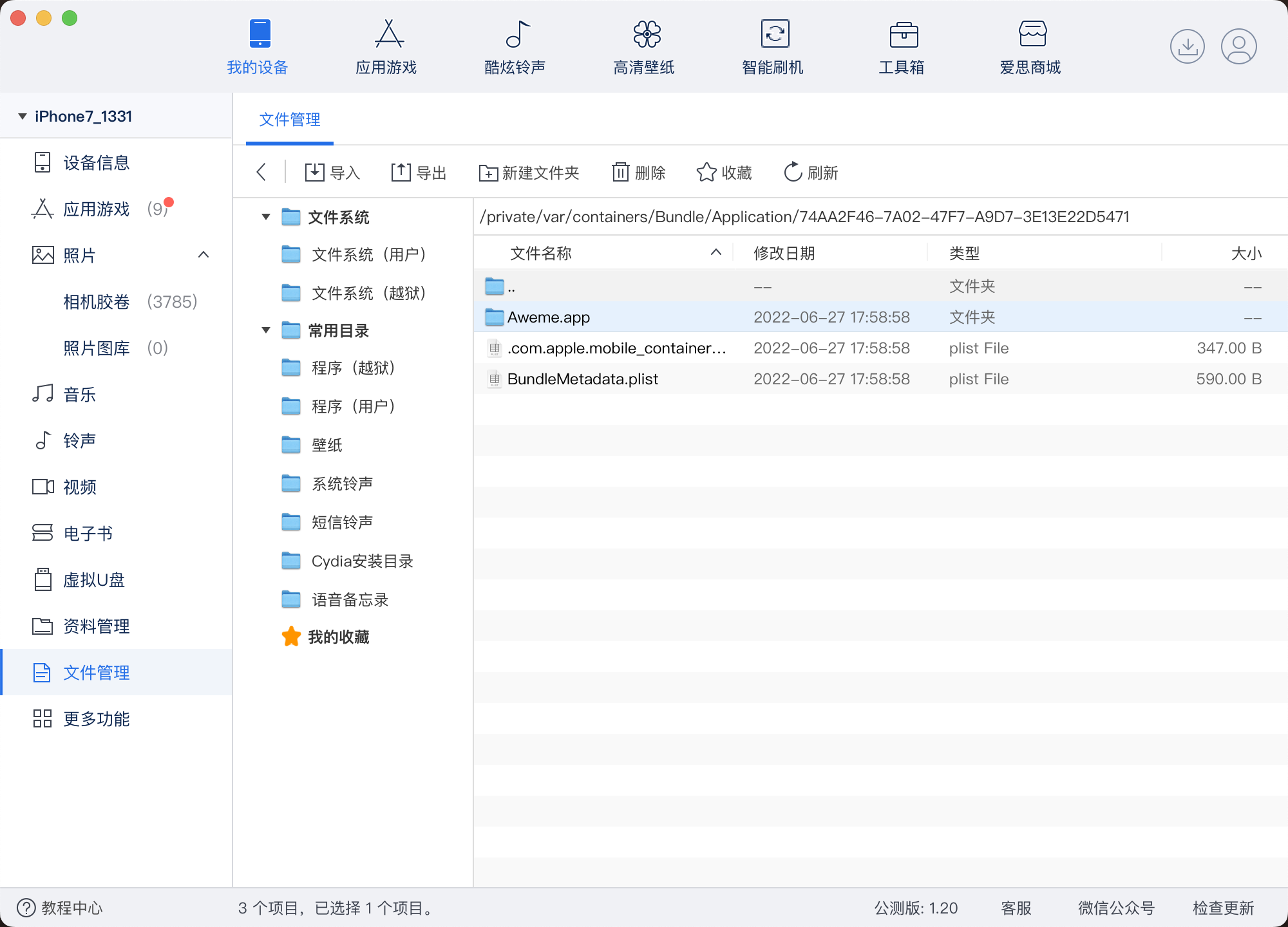Select 资料管理 in the sidebar
1288x927 pixels.
(116, 626)
